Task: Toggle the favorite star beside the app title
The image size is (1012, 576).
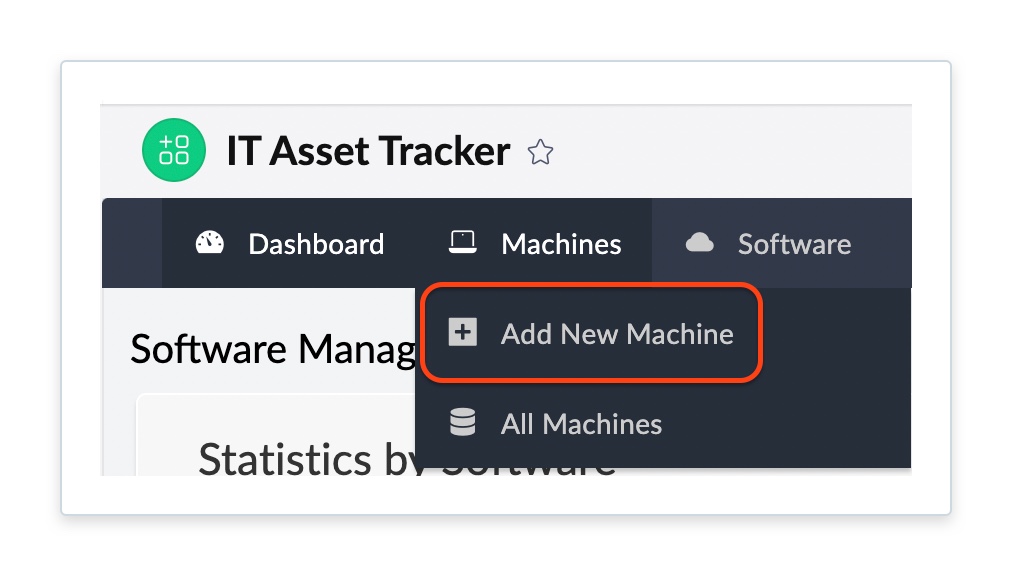Action: coord(540,152)
